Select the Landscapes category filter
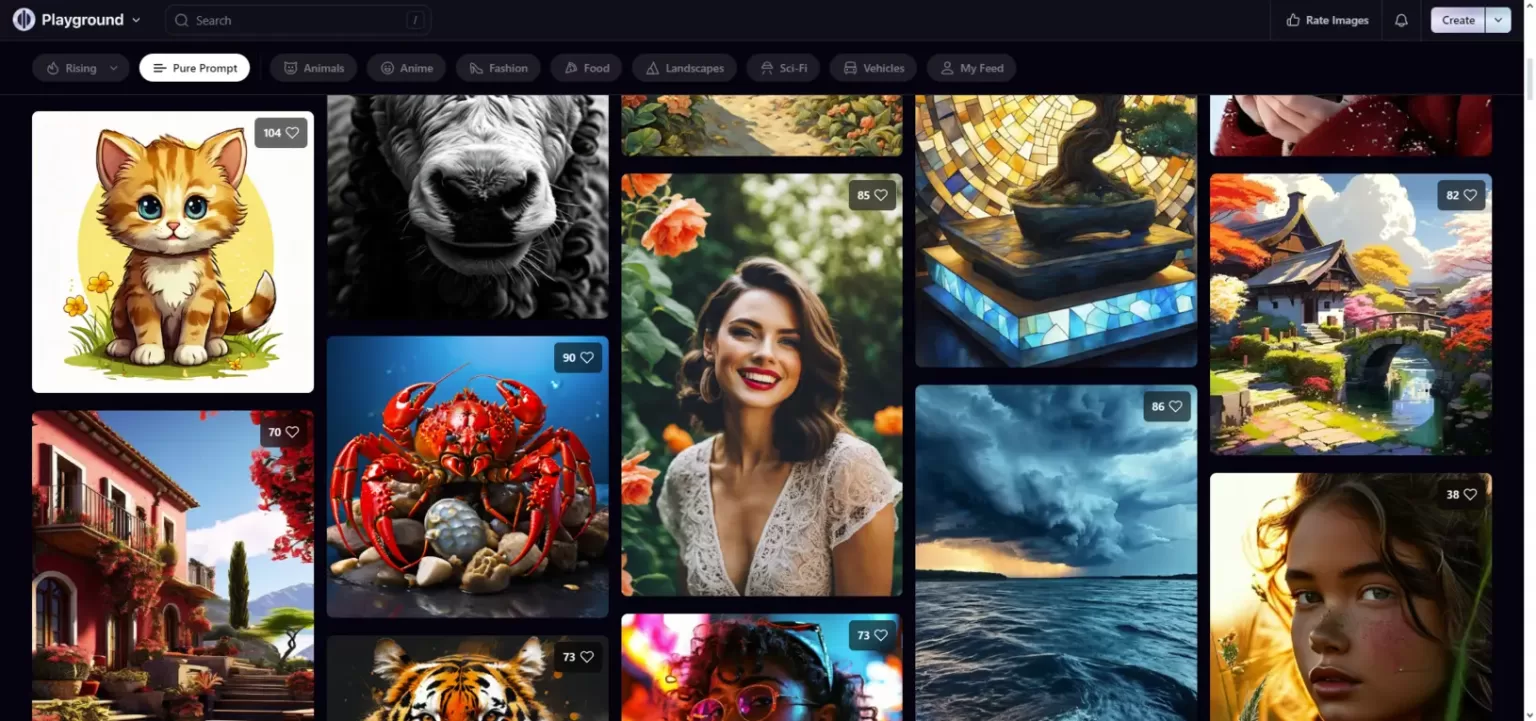Image resolution: width=1536 pixels, height=721 pixels. coord(684,68)
